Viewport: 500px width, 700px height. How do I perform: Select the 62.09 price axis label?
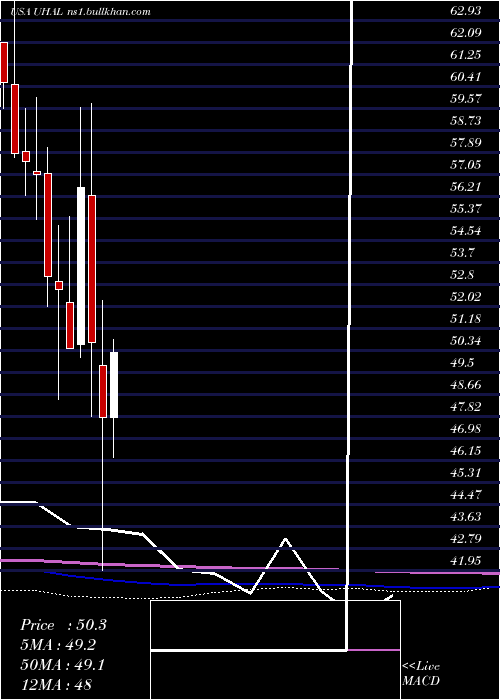[466, 33]
